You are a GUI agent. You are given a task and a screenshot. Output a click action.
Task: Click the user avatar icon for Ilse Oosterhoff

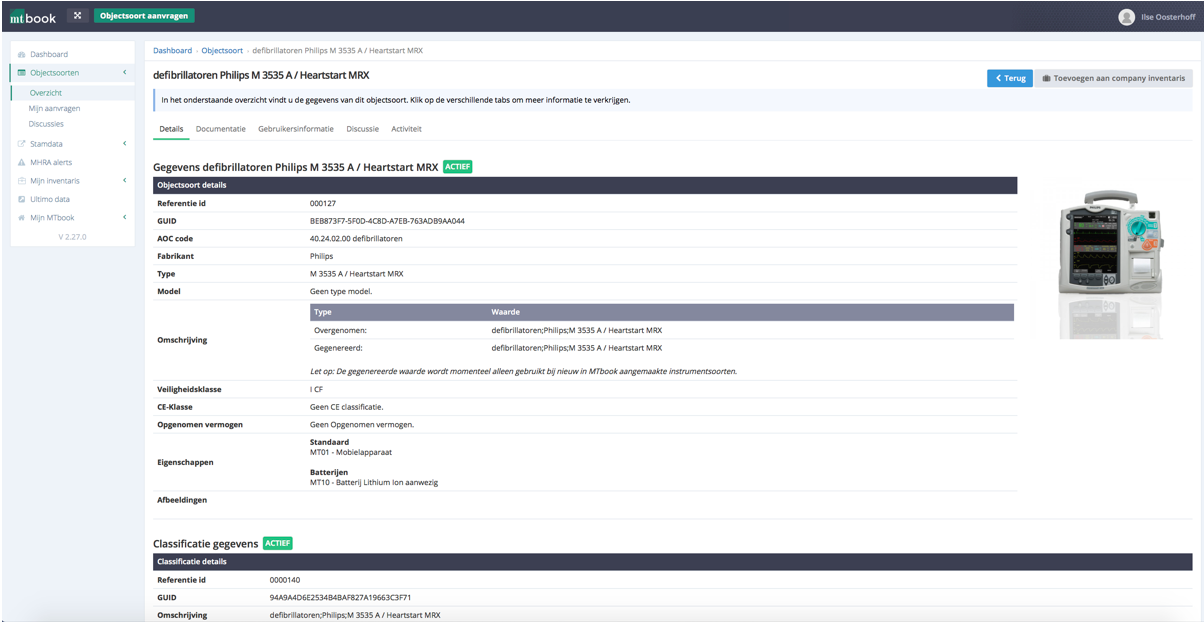(1127, 16)
